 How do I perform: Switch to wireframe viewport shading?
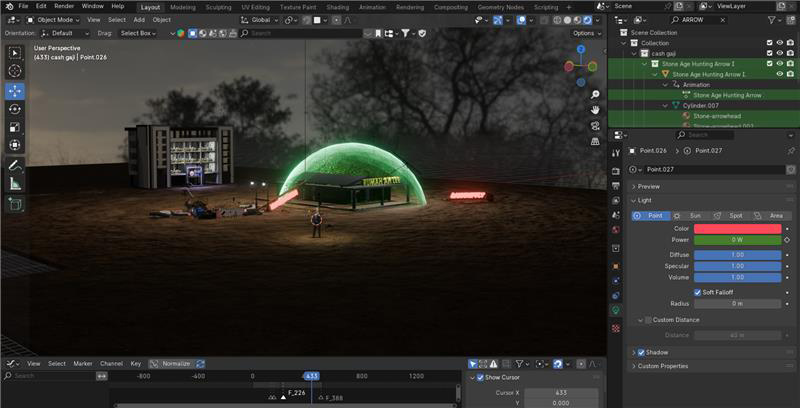557,20
